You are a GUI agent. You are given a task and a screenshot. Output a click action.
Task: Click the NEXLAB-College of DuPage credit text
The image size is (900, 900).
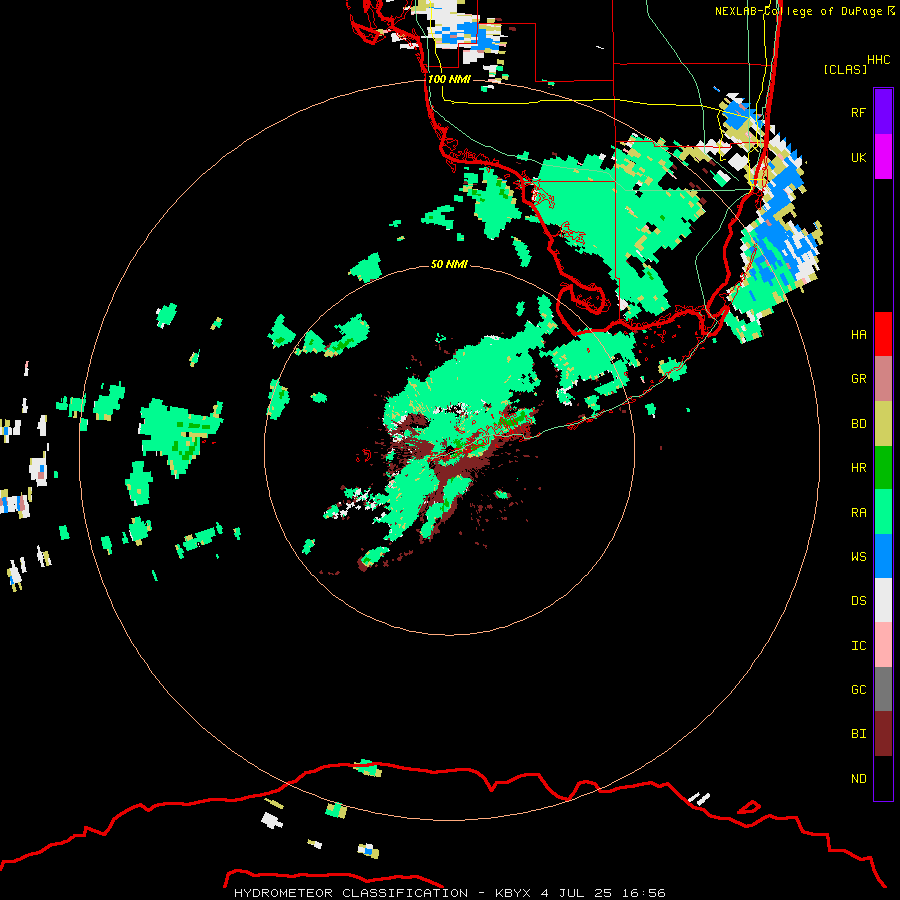(798, 11)
